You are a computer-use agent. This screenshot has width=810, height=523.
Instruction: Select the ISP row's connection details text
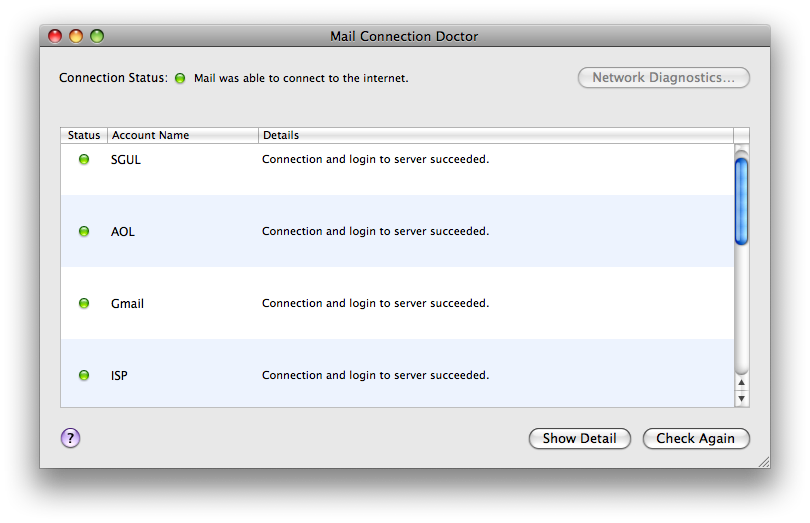[x=376, y=375]
